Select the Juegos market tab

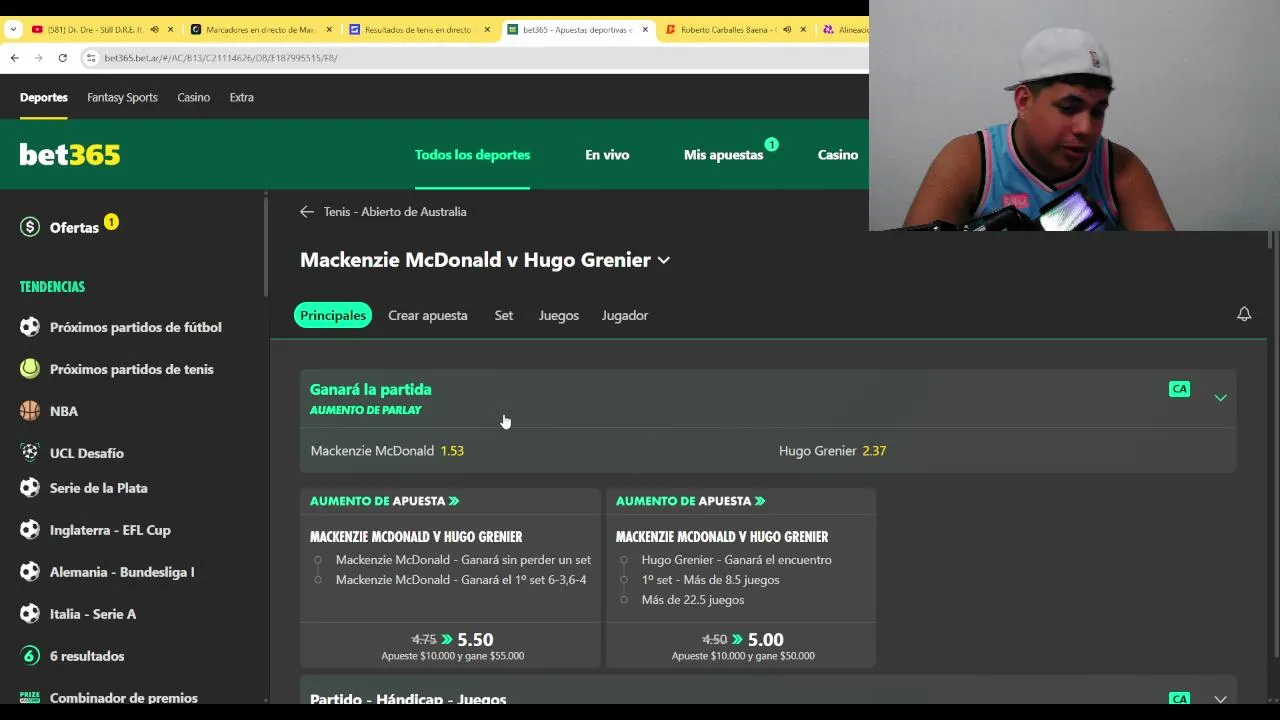pyautogui.click(x=559, y=315)
